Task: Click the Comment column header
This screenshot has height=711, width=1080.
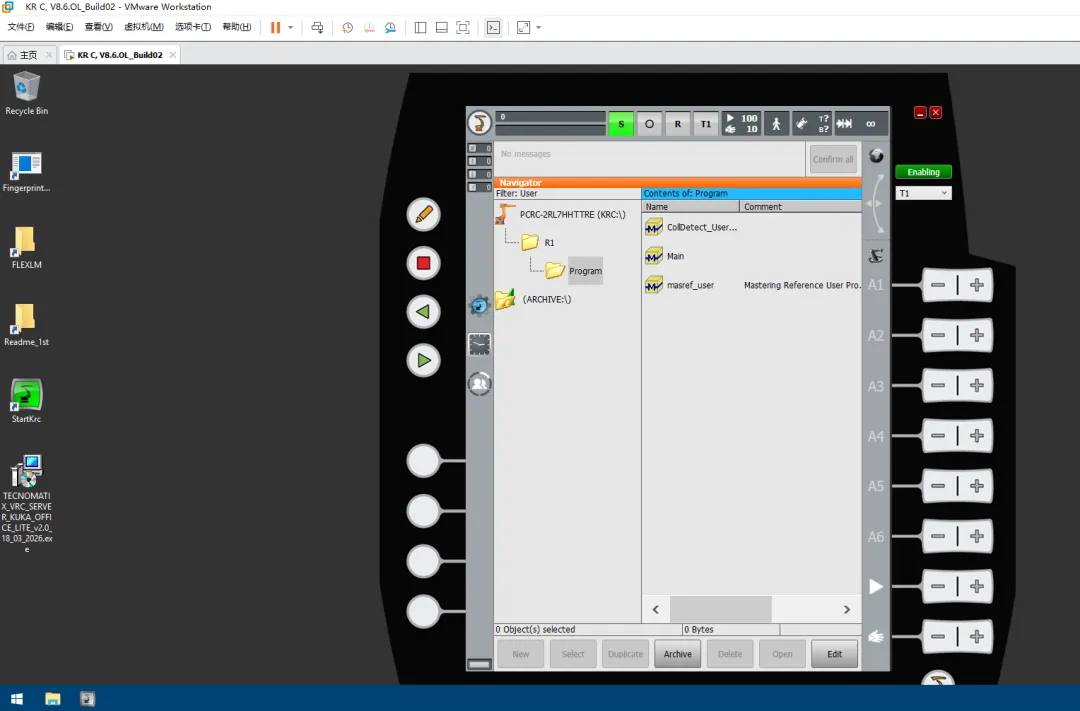Action: [x=800, y=207]
